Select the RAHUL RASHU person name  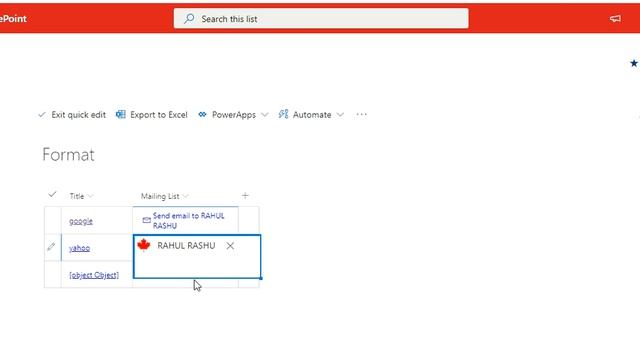186,246
